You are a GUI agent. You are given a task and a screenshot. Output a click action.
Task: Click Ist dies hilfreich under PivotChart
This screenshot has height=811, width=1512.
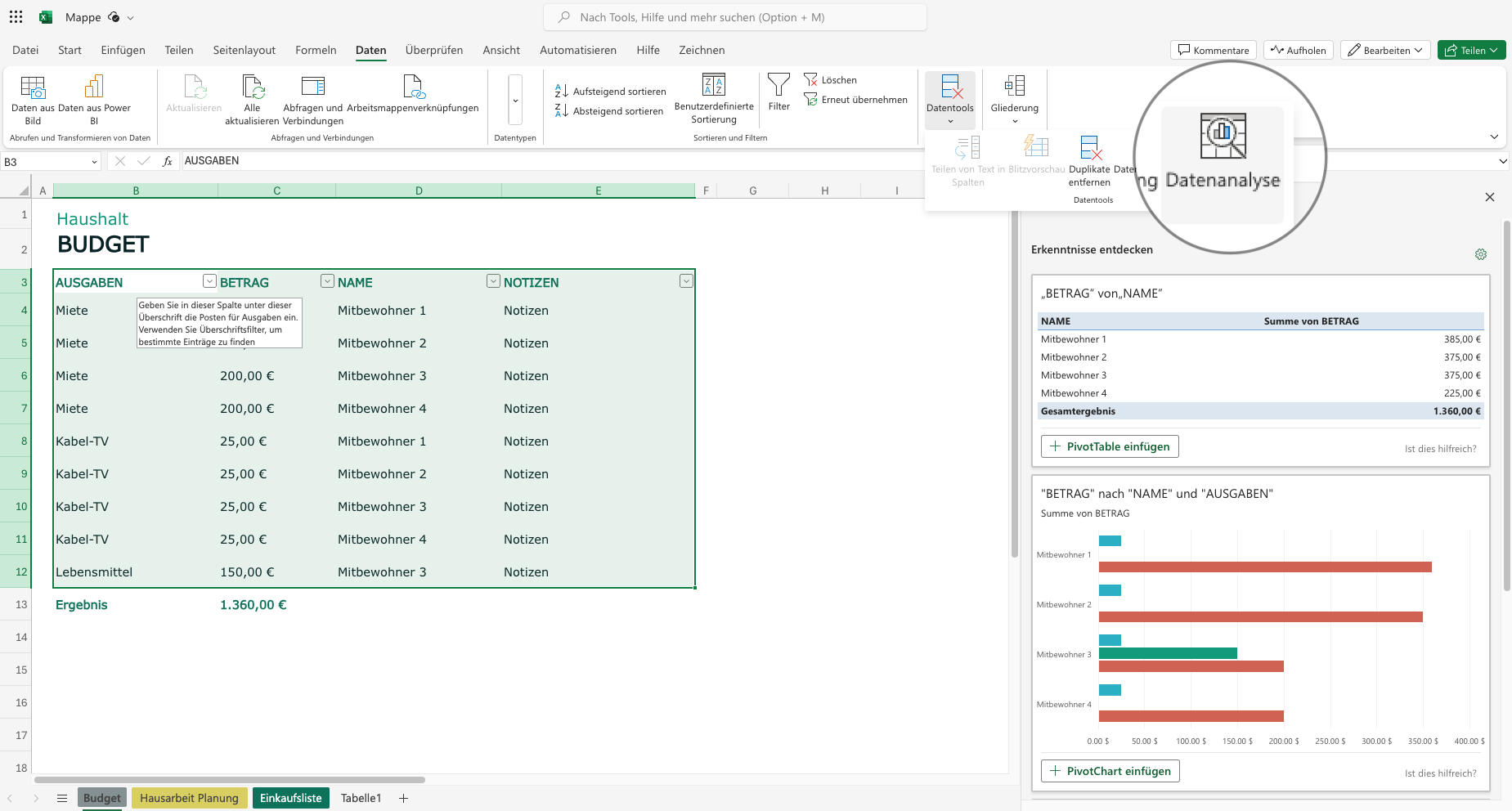1440,773
